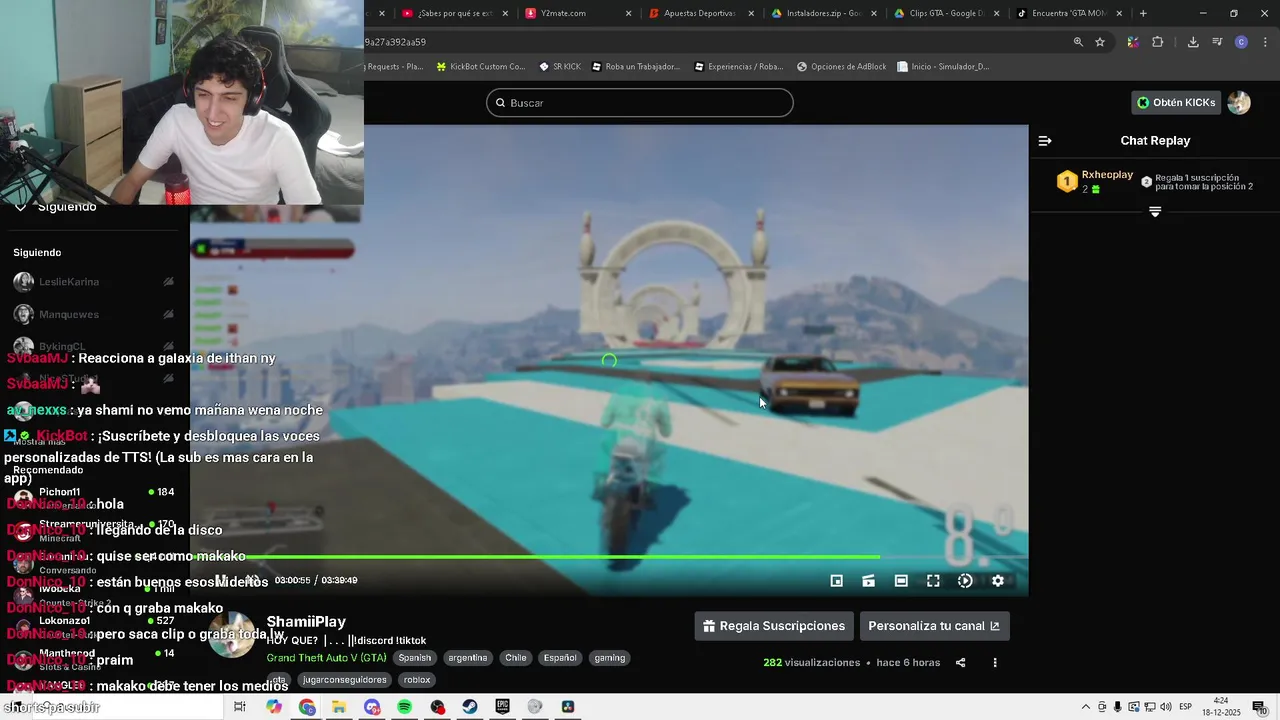The image size is (1280, 720).
Task: Open Copilot from the taskbar
Action: (x=274, y=707)
